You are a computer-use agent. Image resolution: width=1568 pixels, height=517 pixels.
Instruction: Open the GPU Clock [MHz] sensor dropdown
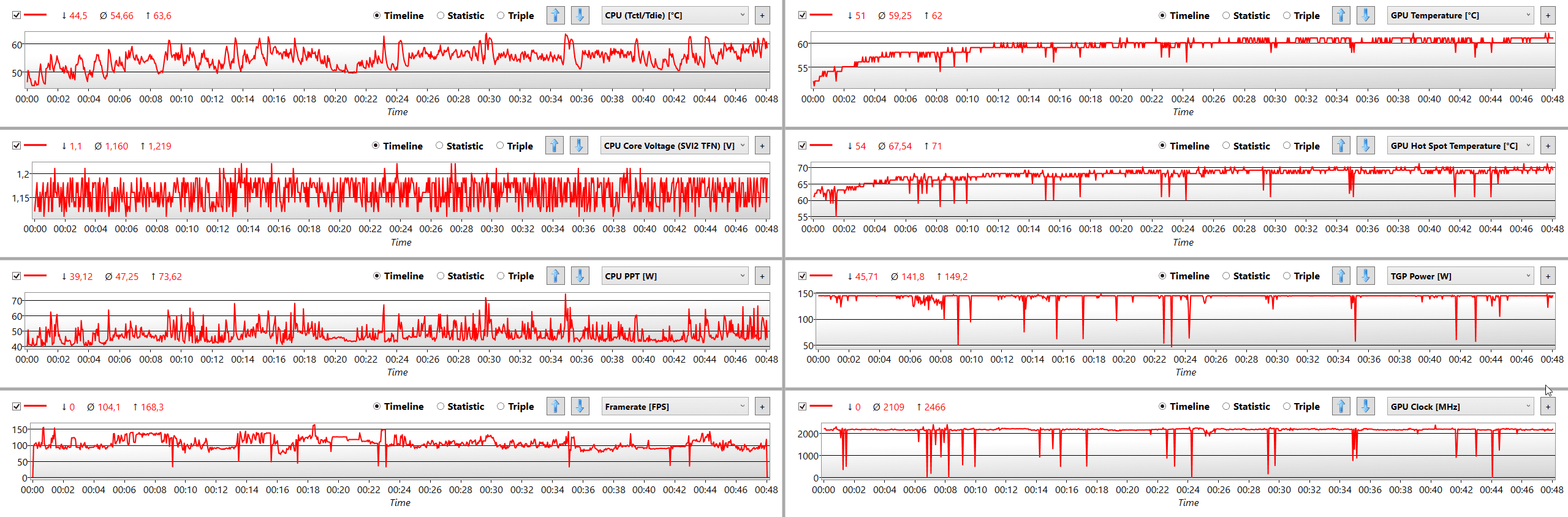click(1461, 407)
